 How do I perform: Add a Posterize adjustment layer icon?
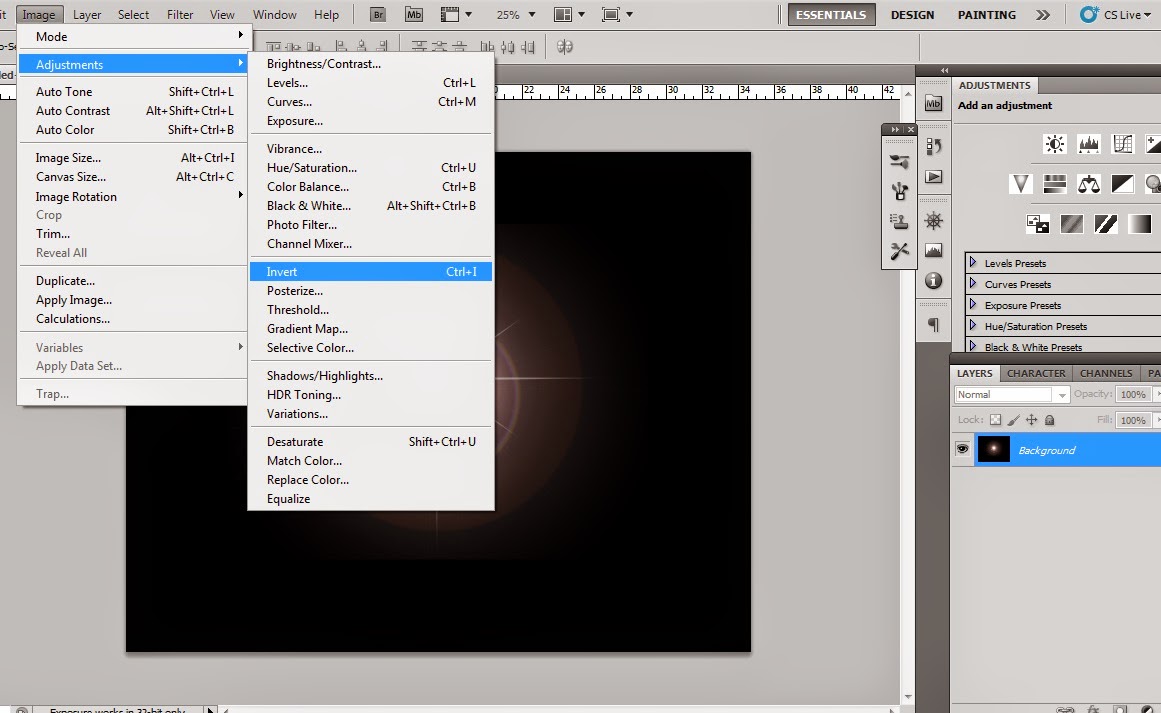tap(1071, 224)
